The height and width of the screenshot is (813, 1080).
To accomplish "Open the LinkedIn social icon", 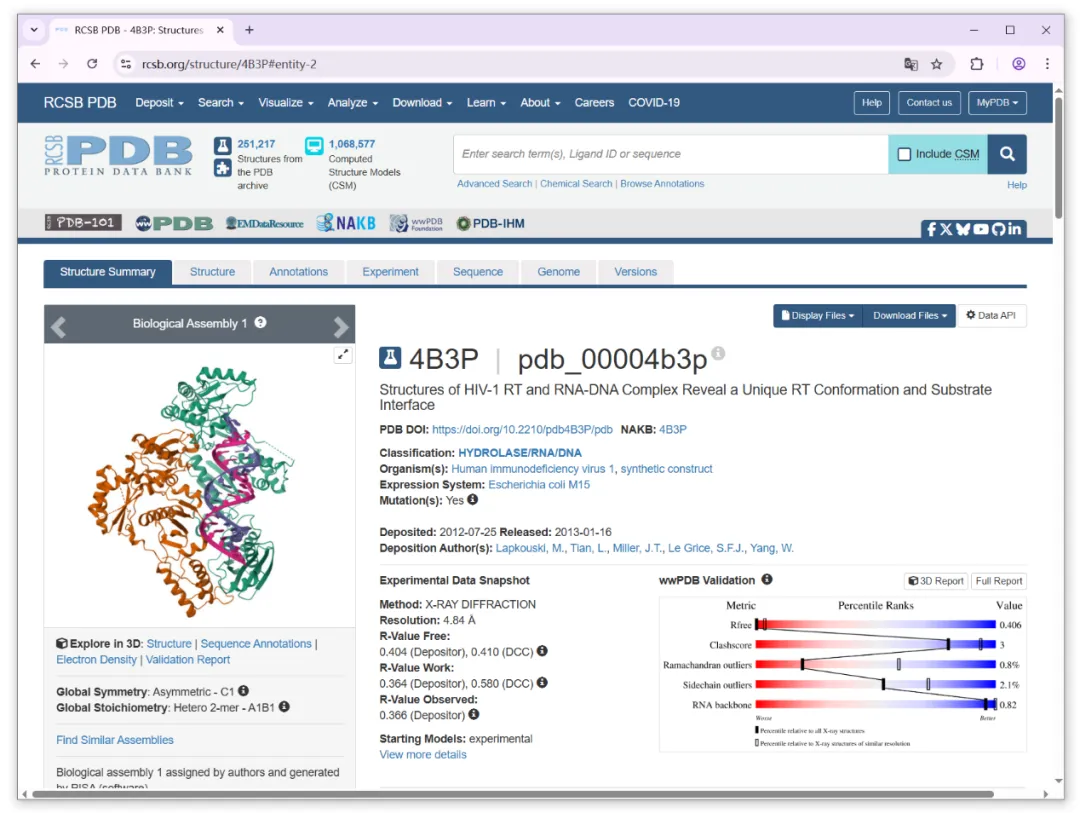I will (x=1015, y=229).
